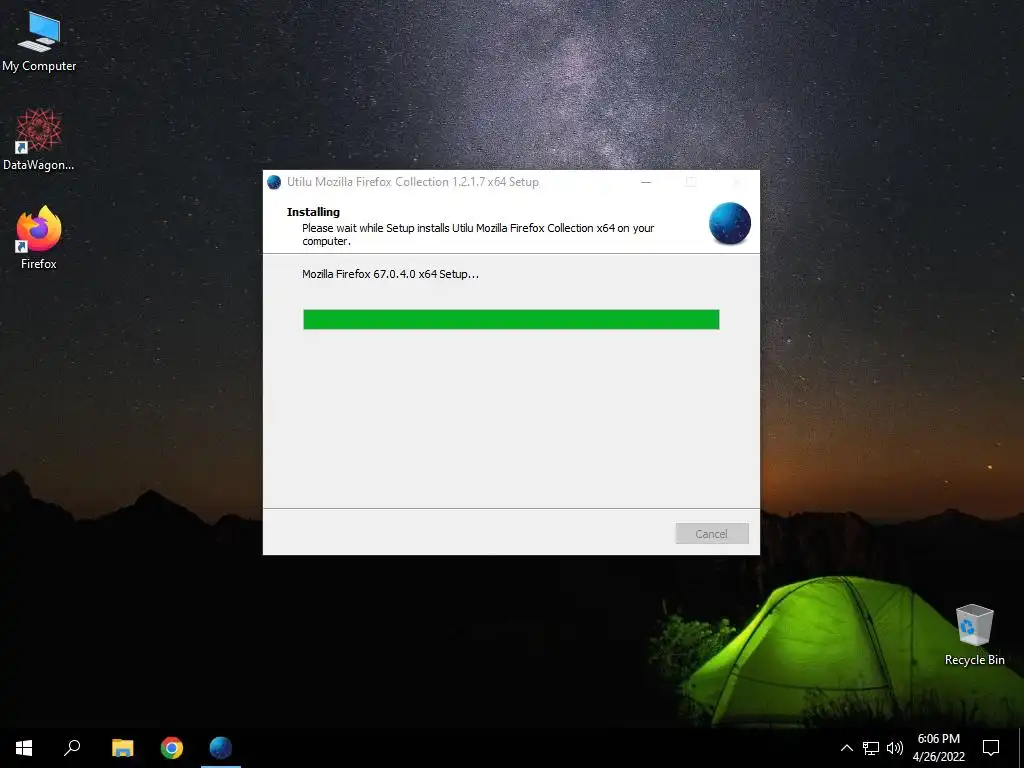The width and height of the screenshot is (1024, 768).
Task: Open the Windows Start menu
Action: [x=24, y=748]
